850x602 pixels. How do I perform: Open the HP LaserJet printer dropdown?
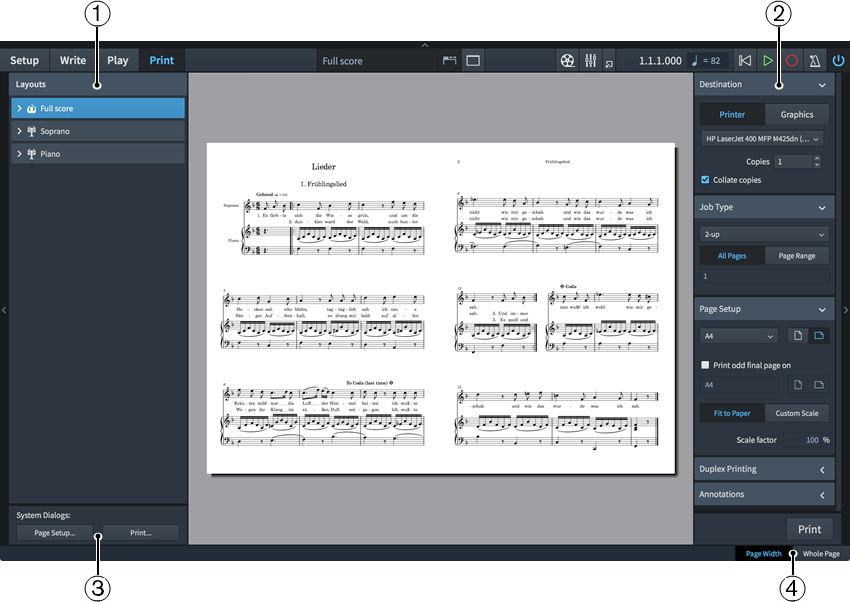[x=762, y=139]
